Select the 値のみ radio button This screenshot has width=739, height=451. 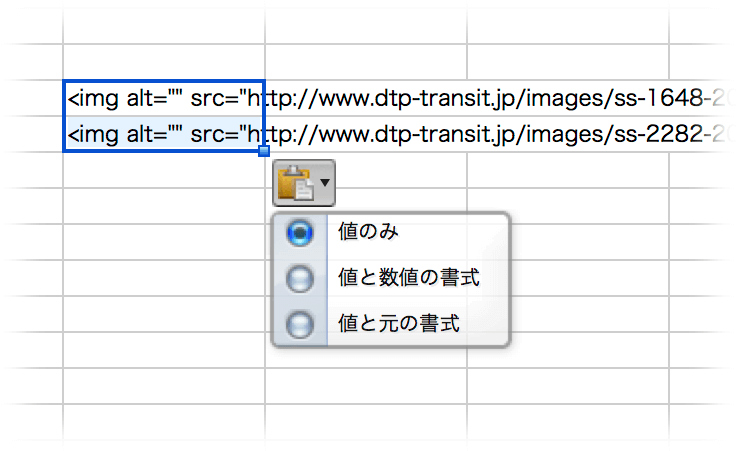(x=300, y=232)
